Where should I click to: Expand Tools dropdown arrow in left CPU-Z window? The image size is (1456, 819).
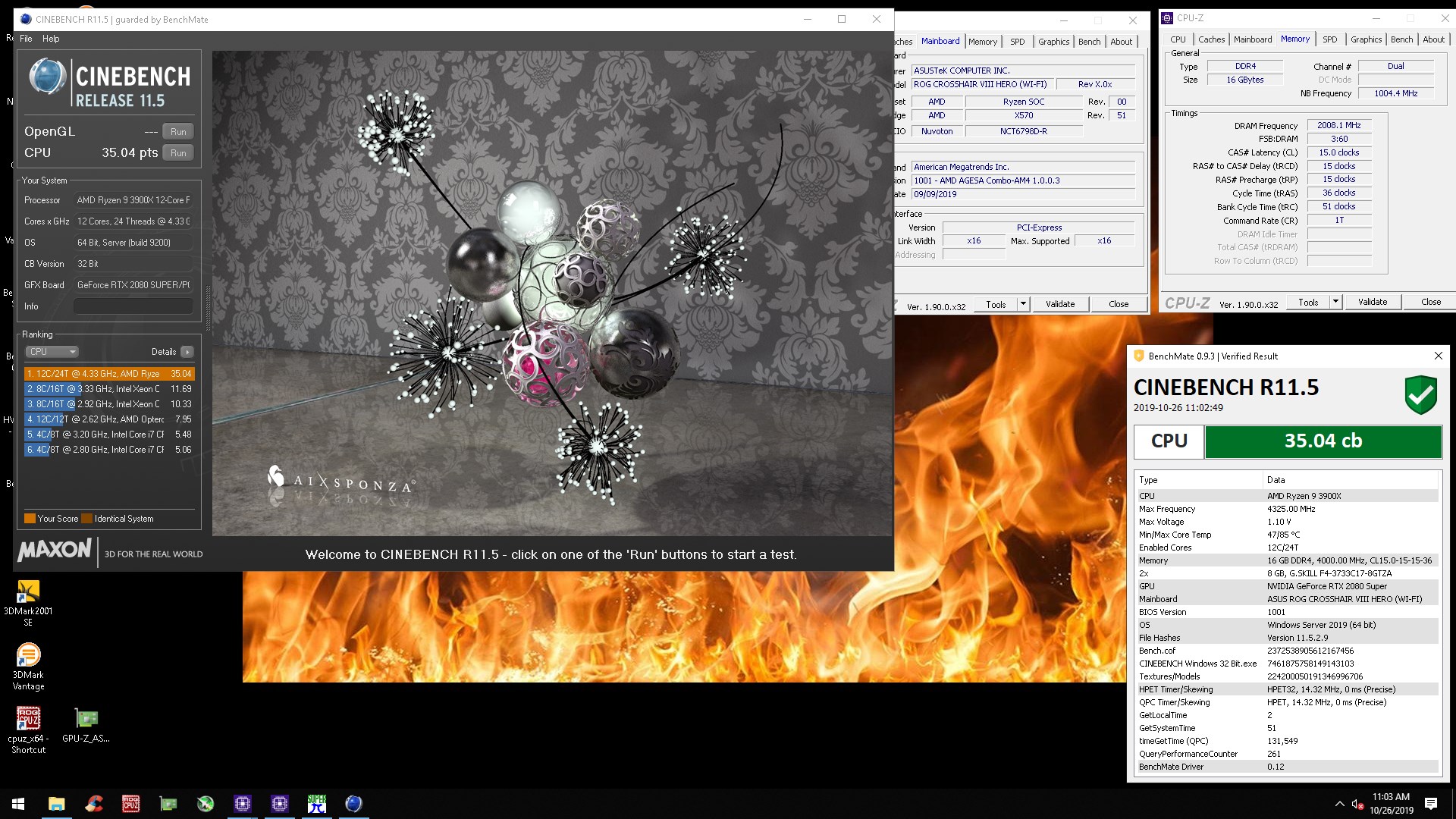click(1023, 304)
